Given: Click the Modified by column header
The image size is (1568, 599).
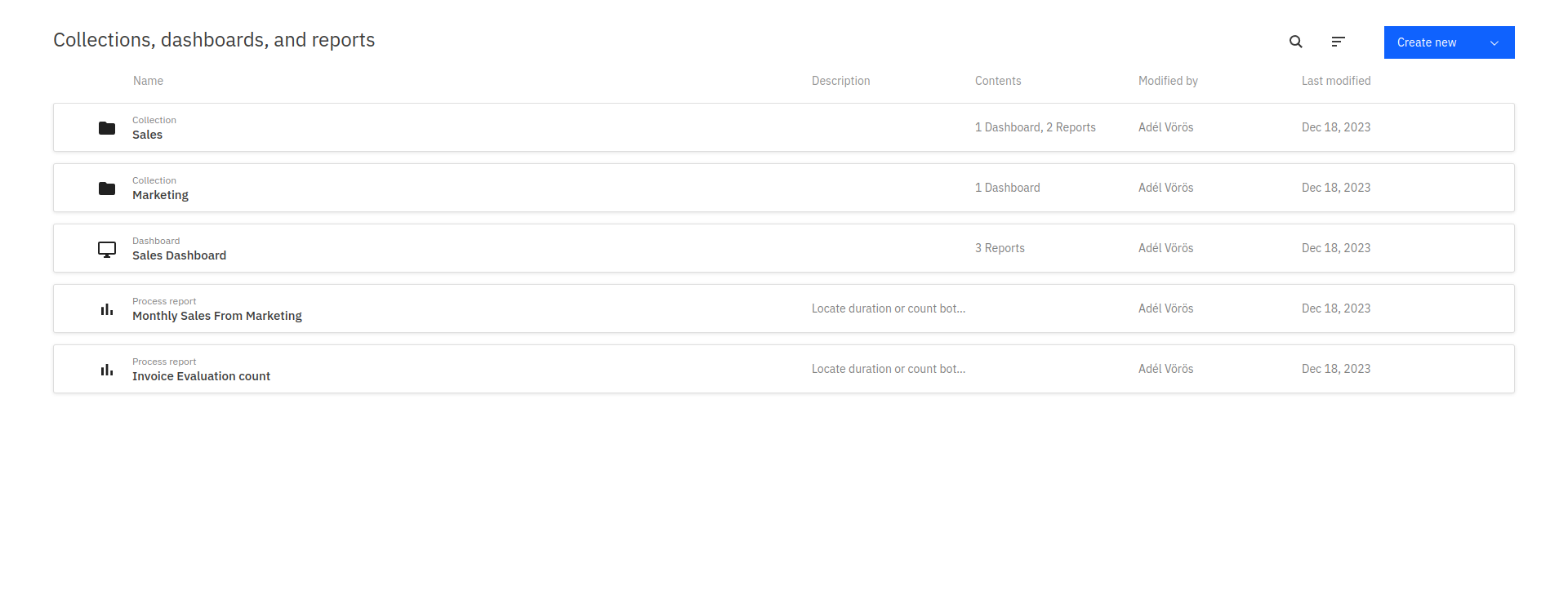Looking at the screenshot, I should point(1167,81).
